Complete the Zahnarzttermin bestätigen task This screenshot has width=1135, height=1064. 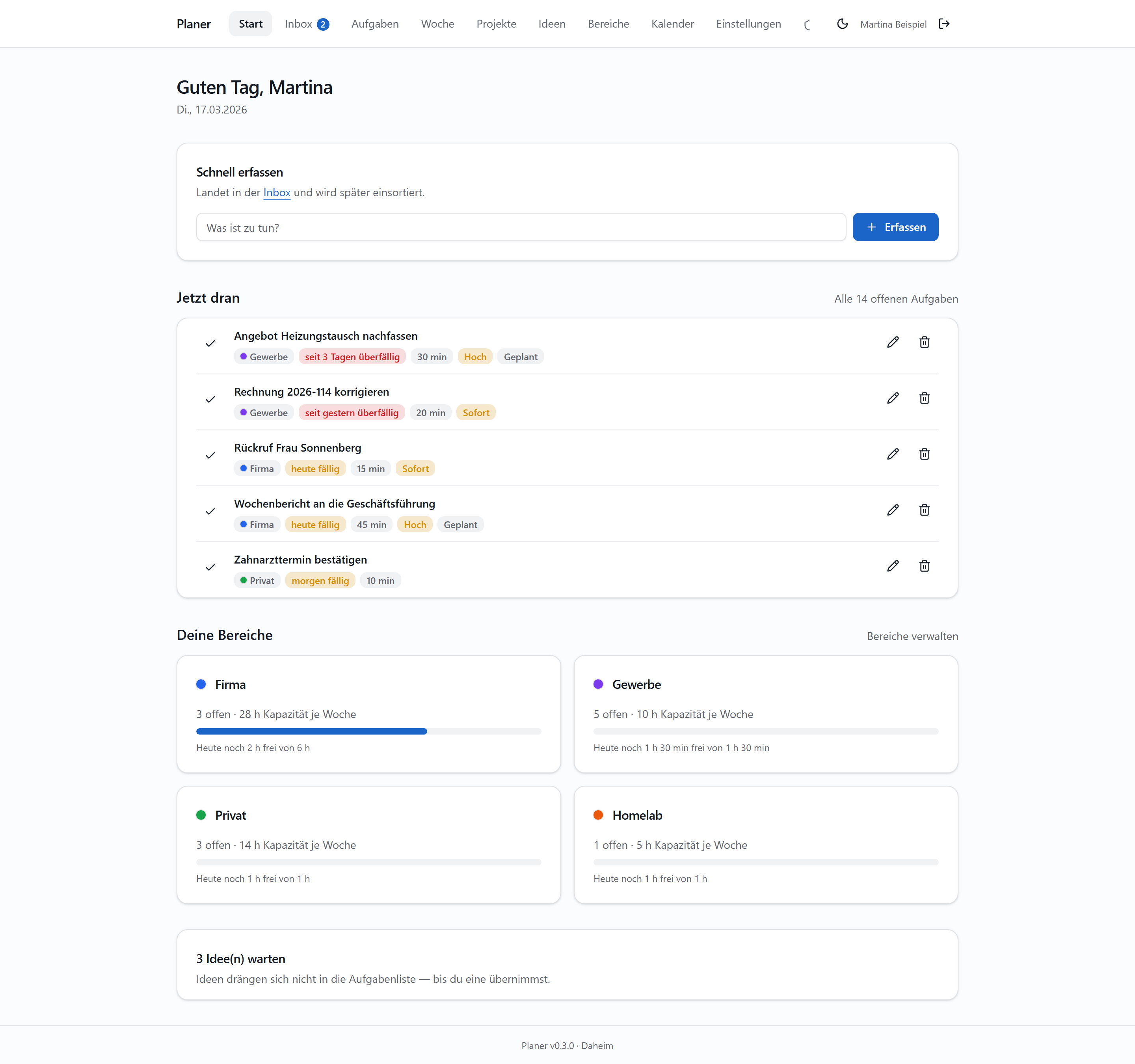[210, 567]
